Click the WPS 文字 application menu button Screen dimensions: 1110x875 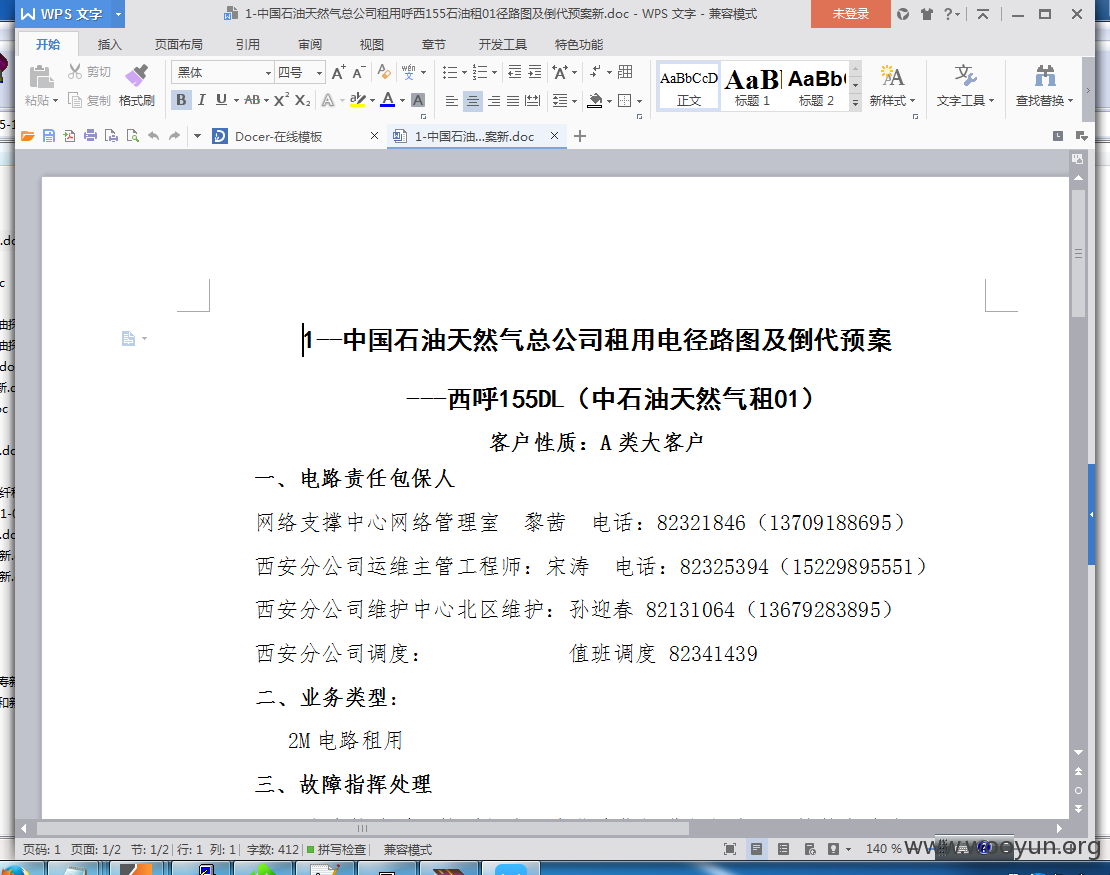62,14
